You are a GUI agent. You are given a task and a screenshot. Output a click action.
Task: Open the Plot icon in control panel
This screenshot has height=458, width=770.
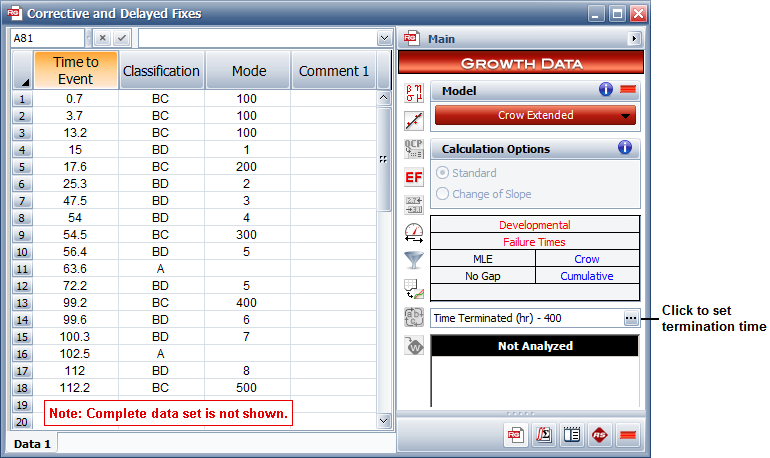[414, 121]
